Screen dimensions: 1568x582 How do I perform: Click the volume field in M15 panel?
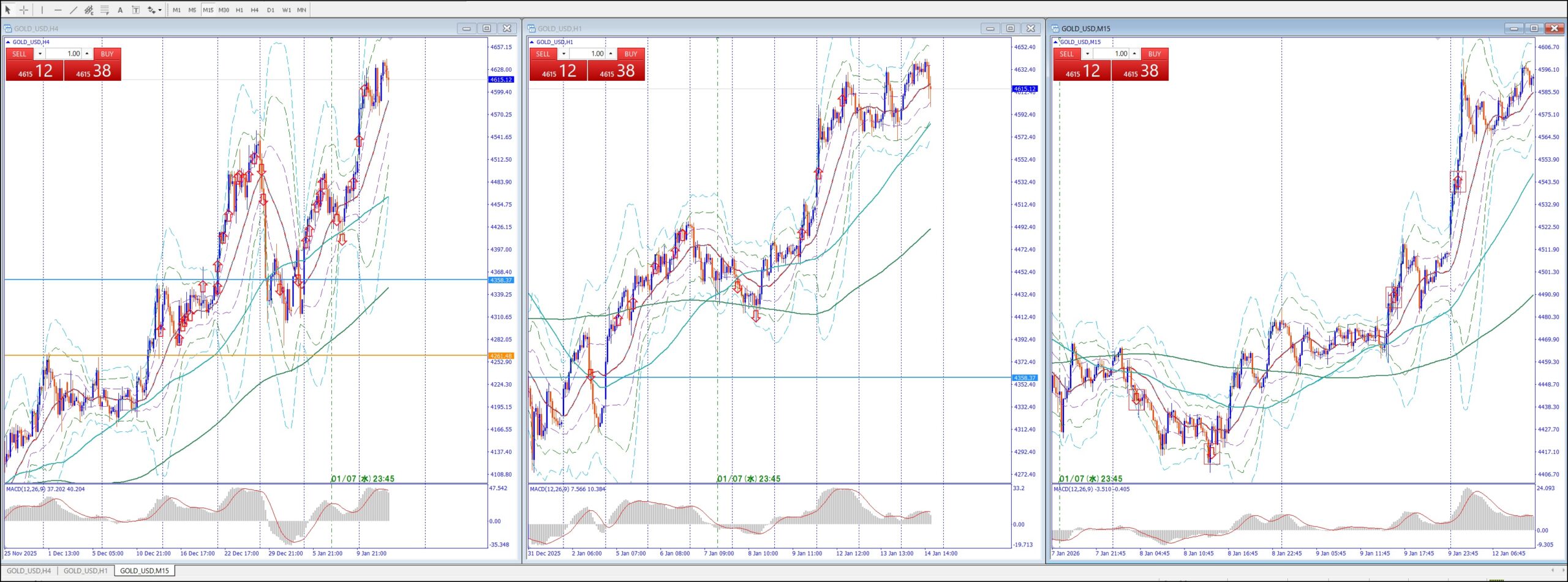click(1112, 54)
